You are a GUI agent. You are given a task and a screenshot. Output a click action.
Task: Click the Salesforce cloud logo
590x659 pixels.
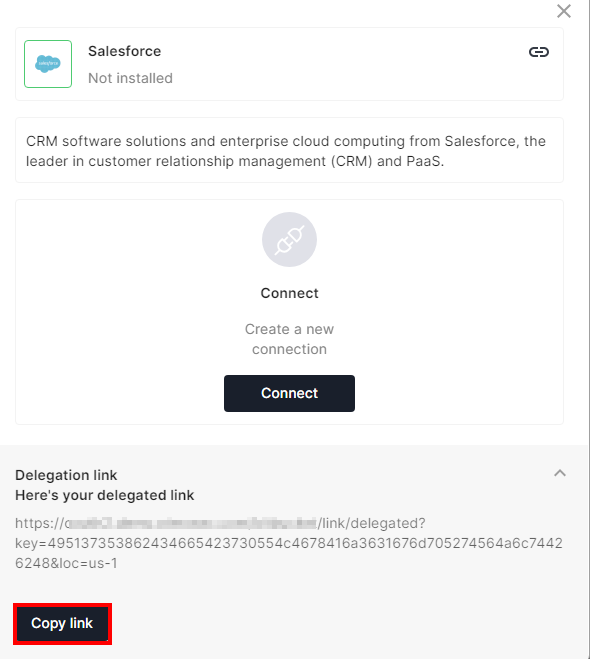click(x=48, y=64)
